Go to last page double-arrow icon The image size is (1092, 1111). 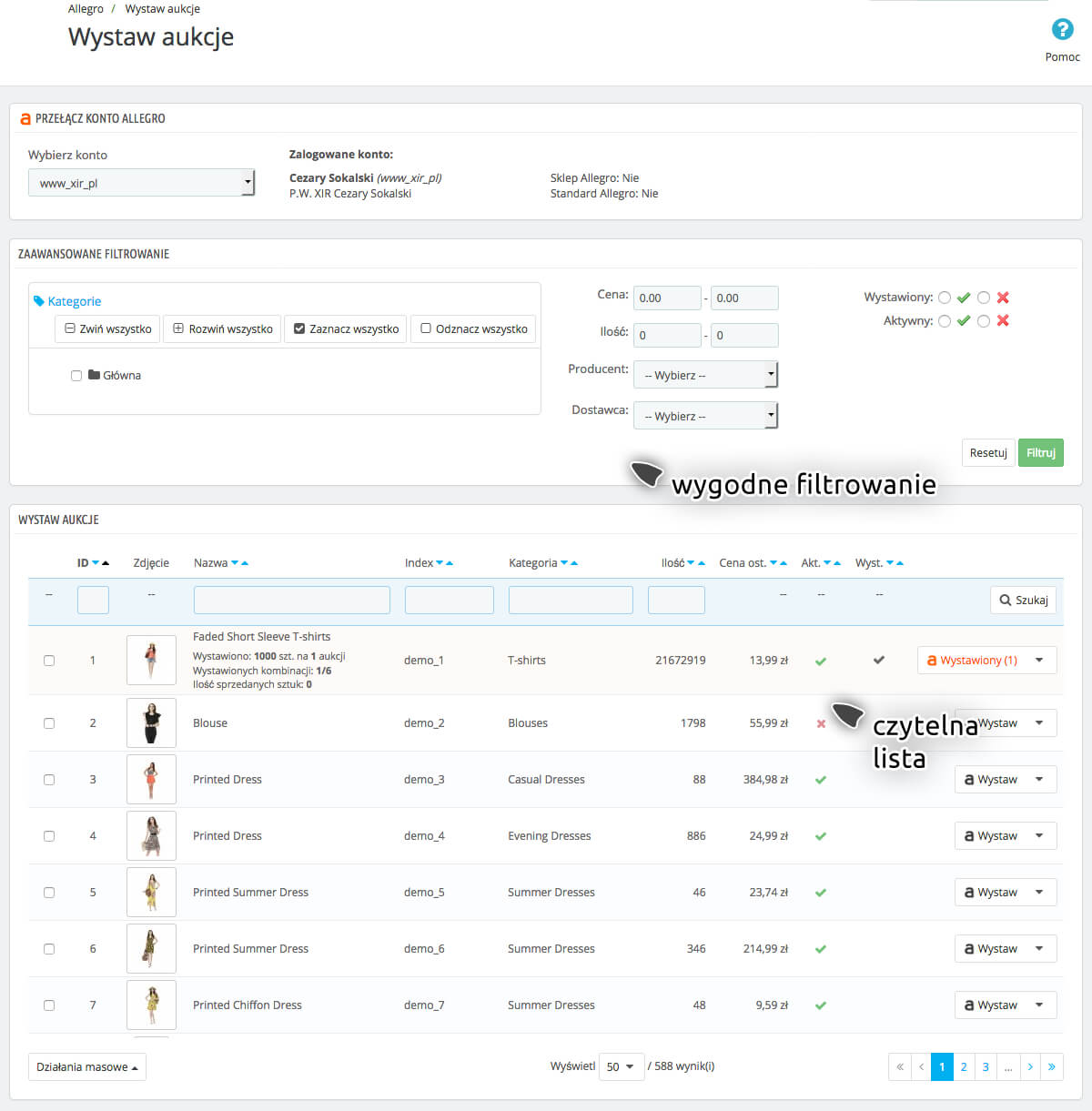click(x=1052, y=1066)
